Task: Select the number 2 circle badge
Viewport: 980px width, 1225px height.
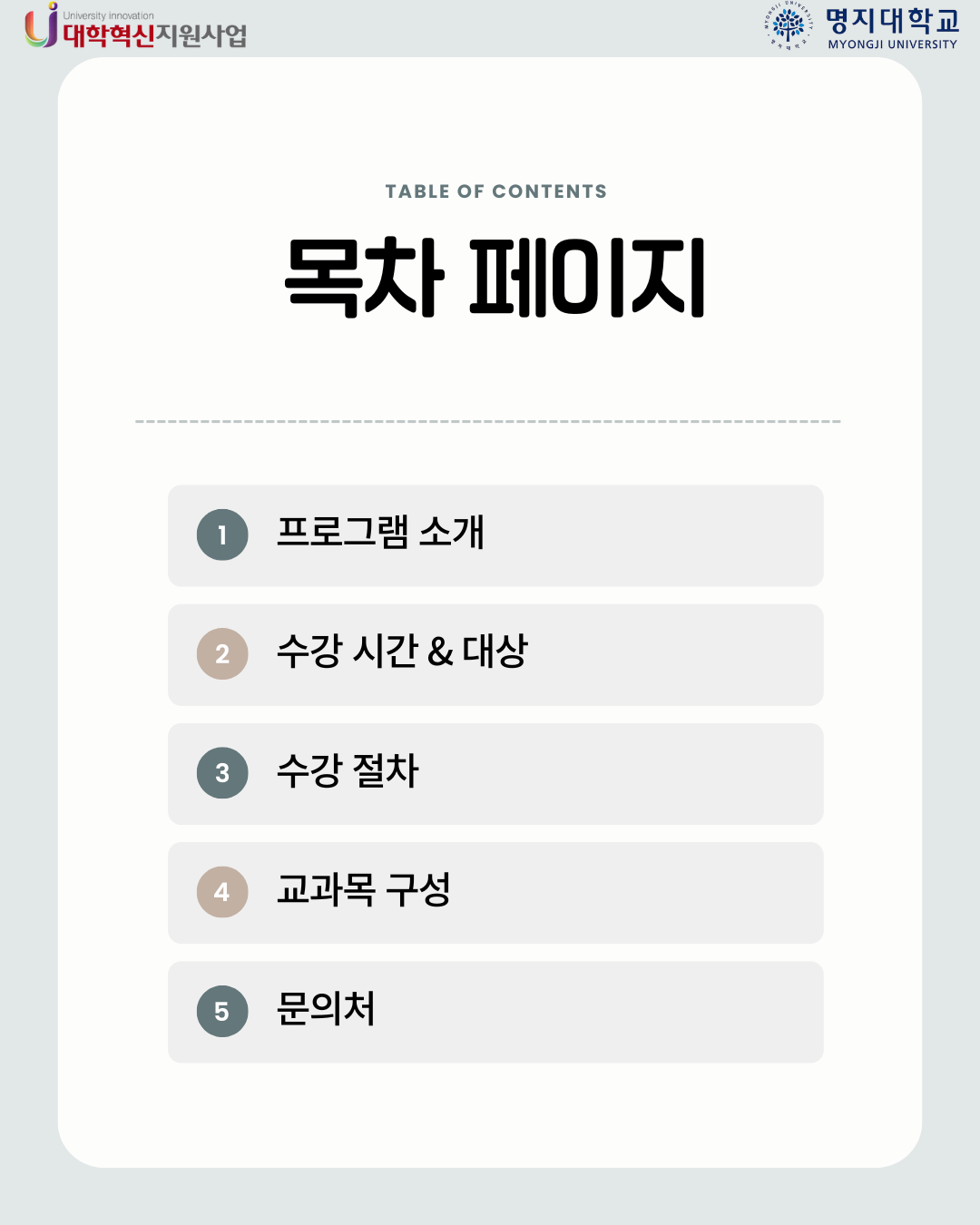Action: pyautogui.click(x=222, y=654)
